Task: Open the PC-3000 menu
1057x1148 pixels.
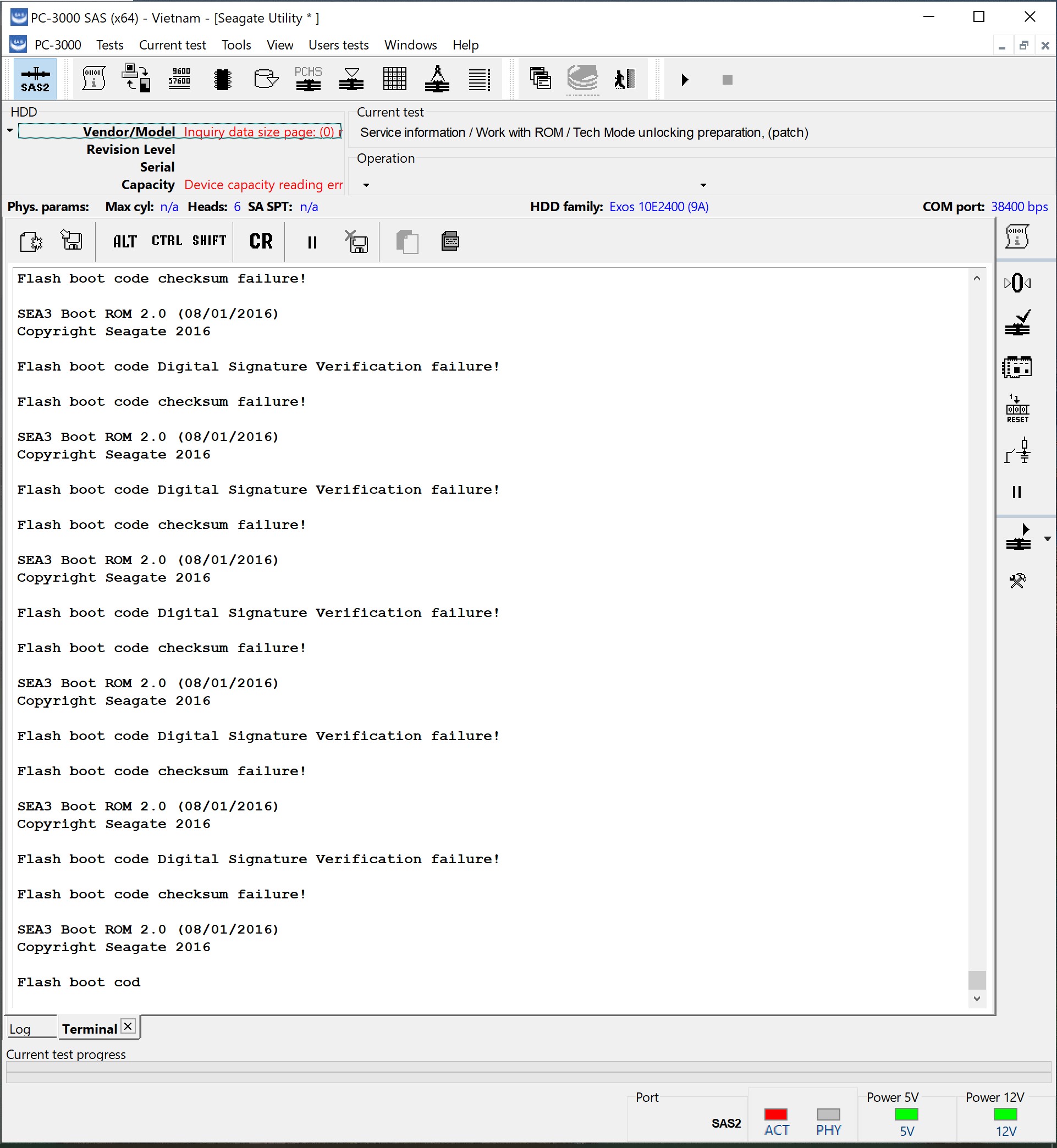Action: [x=58, y=45]
